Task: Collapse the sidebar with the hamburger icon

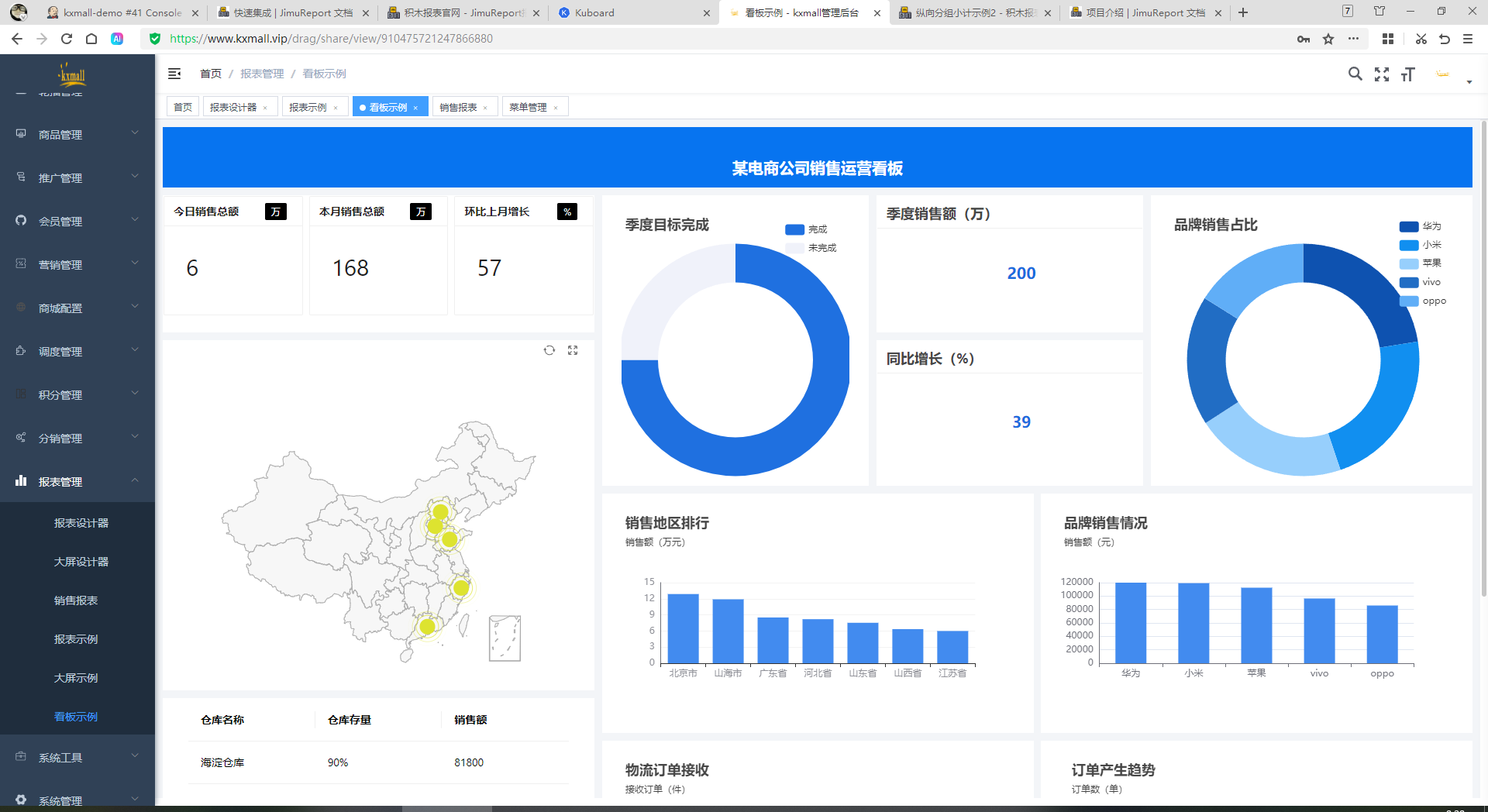Action: (174, 74)
